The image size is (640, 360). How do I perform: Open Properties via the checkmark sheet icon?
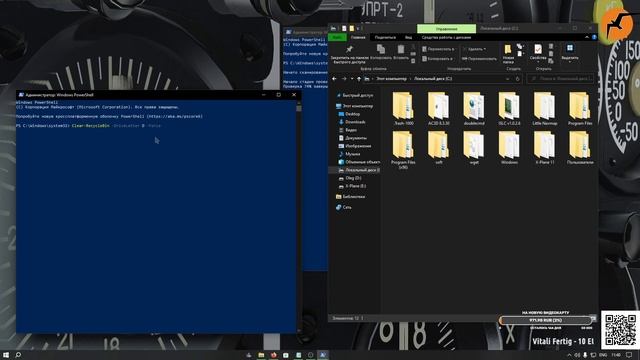538,49
